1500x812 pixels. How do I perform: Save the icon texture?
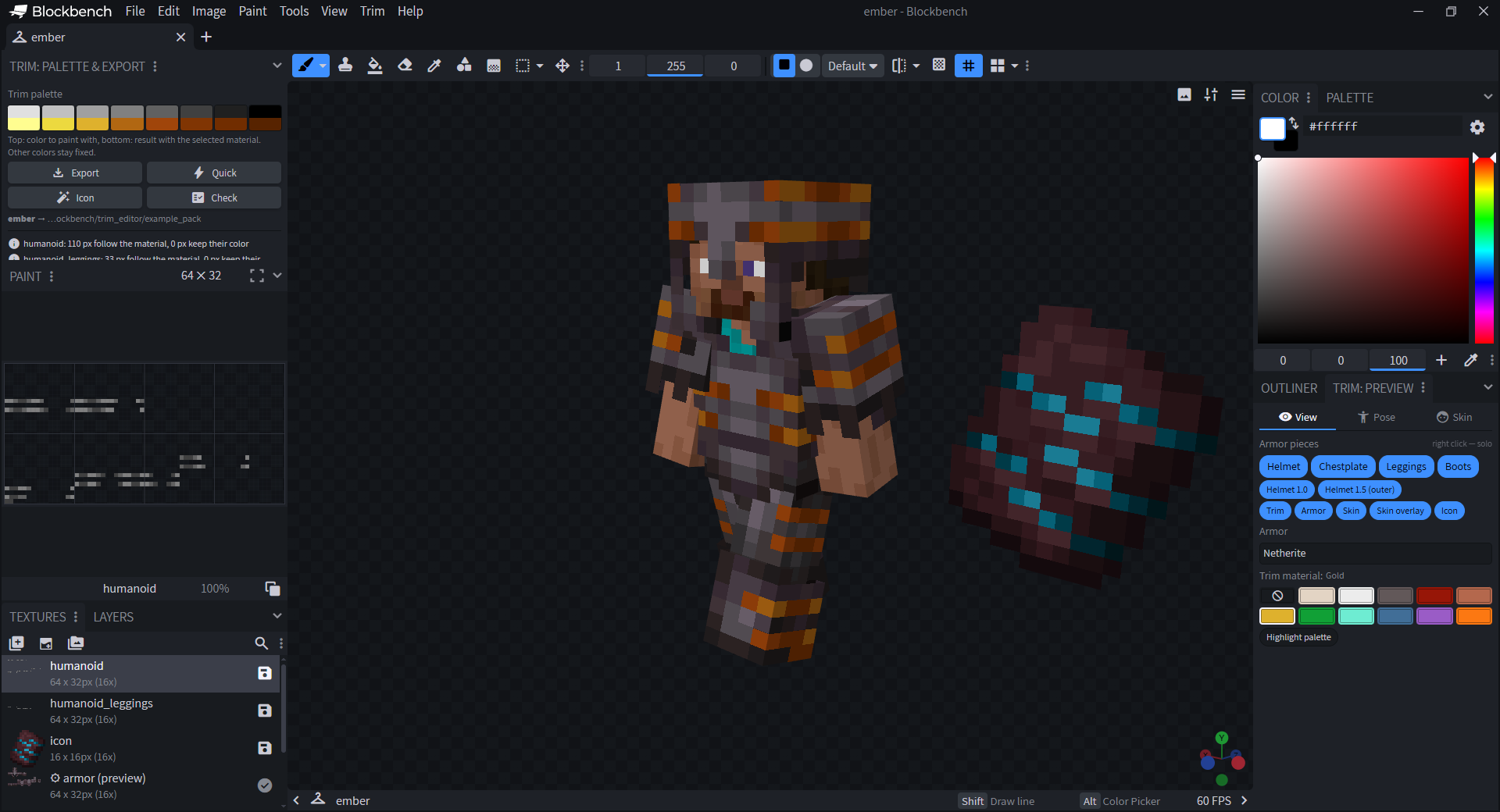[265, 748]
